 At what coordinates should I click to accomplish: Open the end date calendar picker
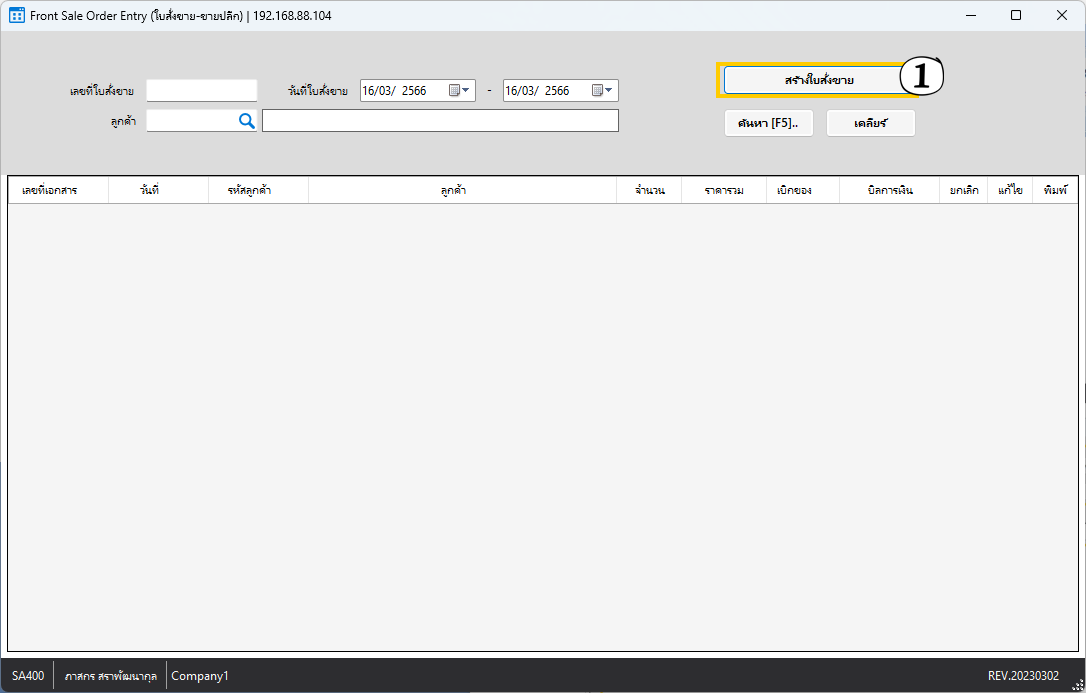[602, 91]
